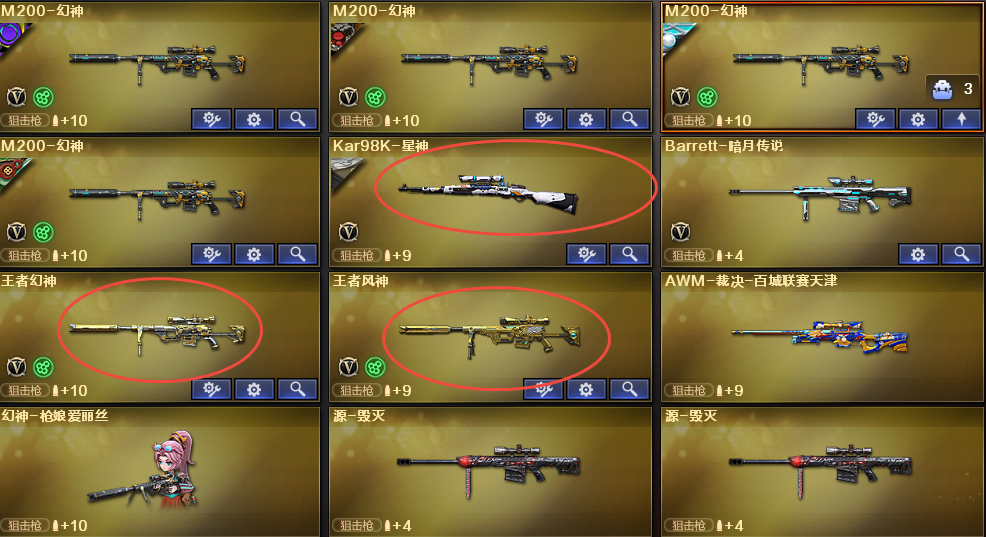Open gear settings on Barrett-暗月传说 card
Image resolution: width=986 pixels, height=537 pixels.
918,254
